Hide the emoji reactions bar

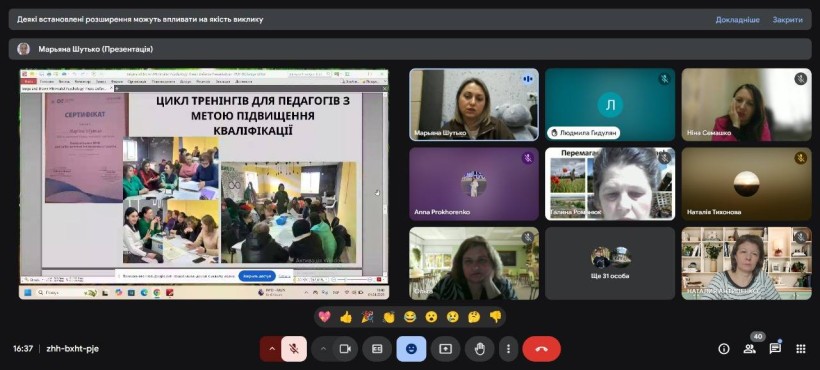[411, 349]
